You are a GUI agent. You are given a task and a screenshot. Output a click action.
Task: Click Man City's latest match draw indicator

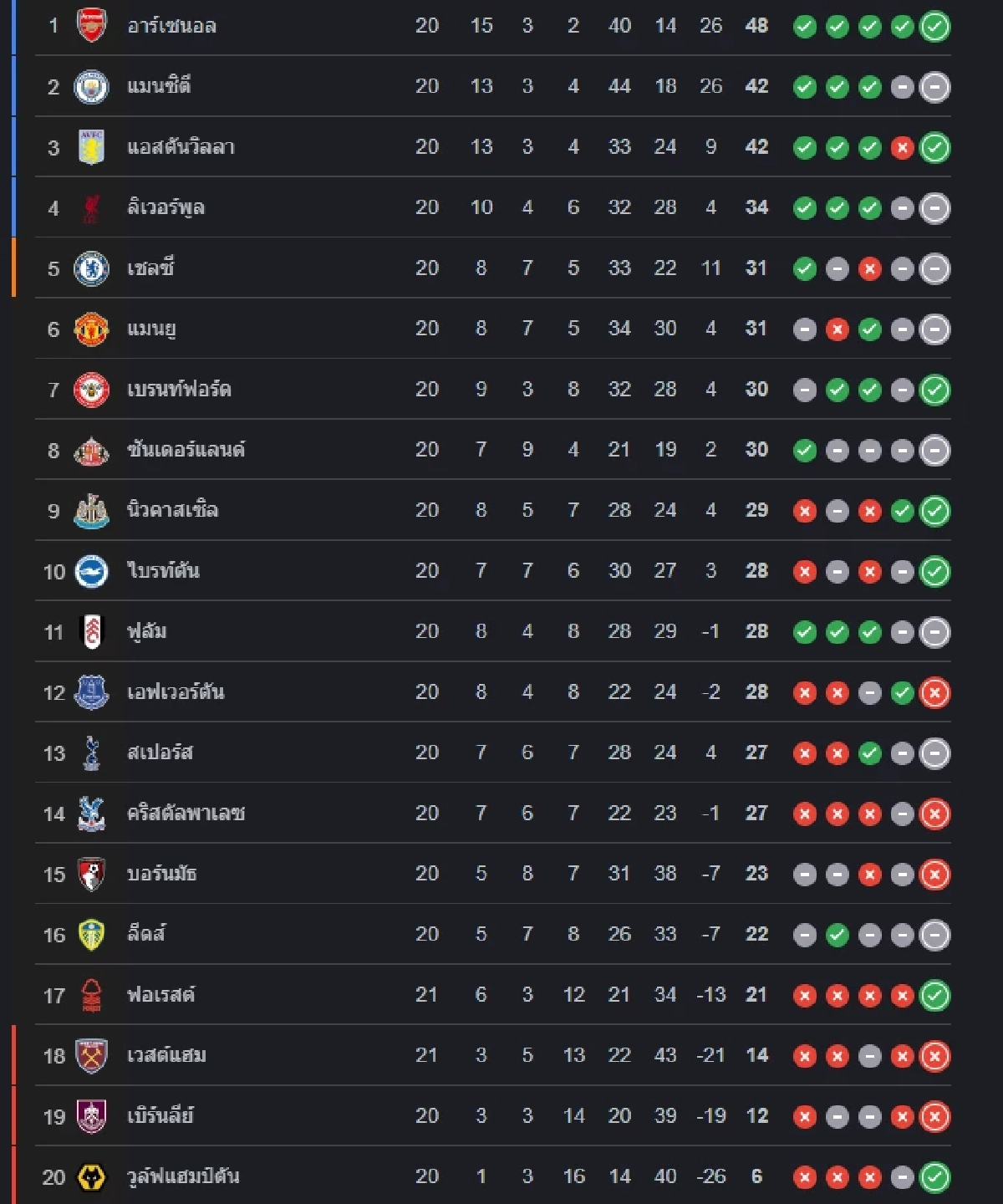click(934, 87)
